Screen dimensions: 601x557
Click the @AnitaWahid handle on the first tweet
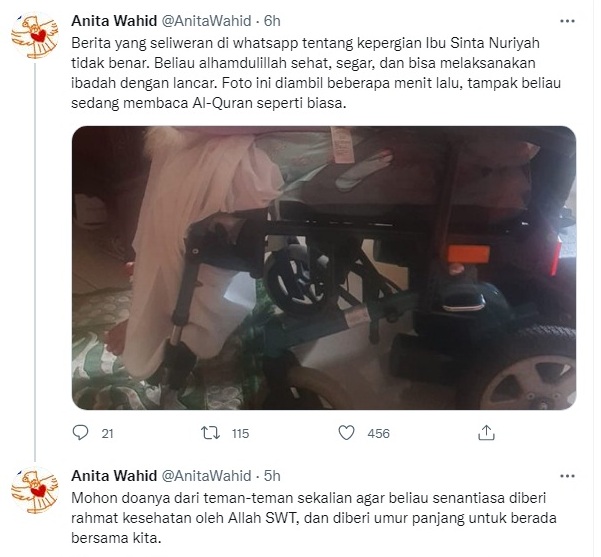[207, 21]
